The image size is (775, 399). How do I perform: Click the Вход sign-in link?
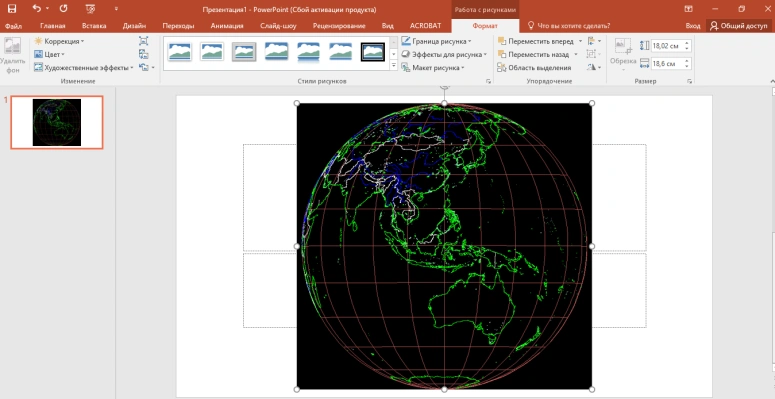(x=692, y=26)
